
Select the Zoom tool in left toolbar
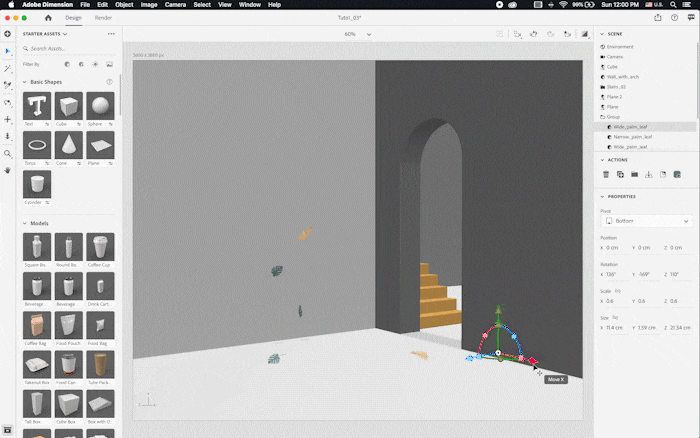[x=8, y=153]
